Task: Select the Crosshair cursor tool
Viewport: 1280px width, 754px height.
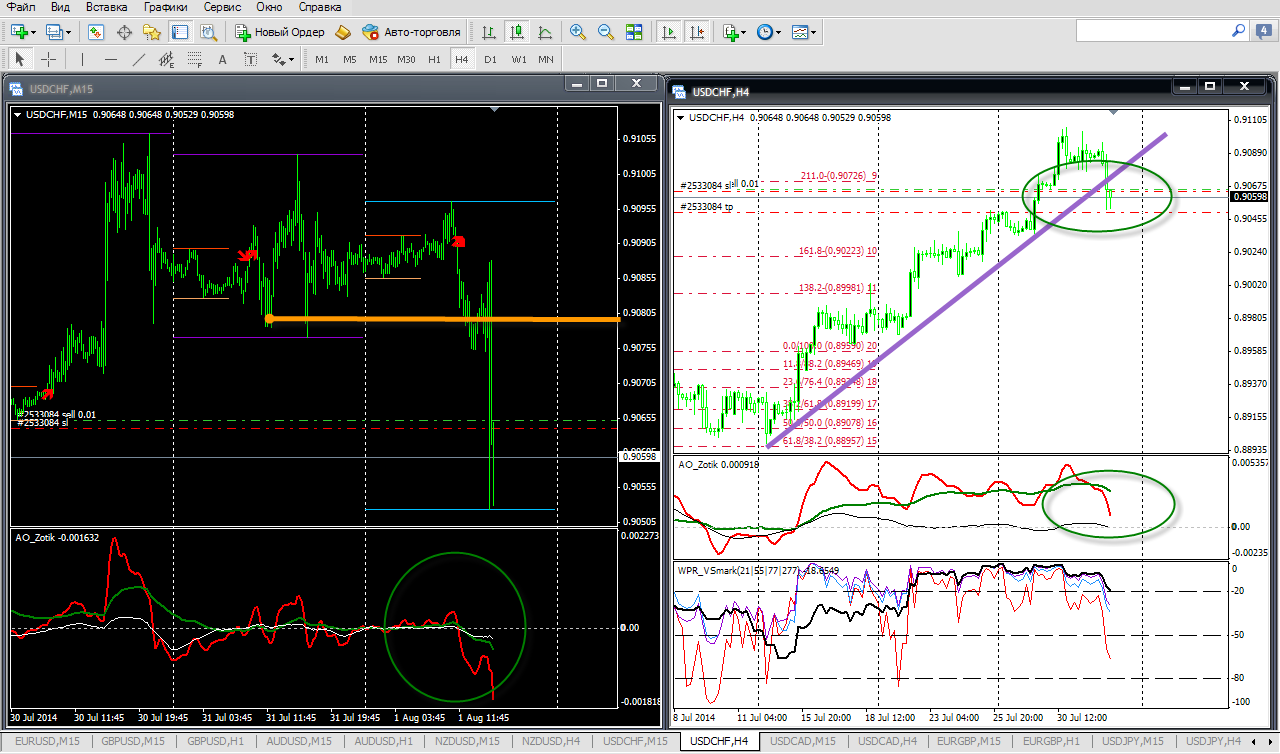Action: point(47,59)
